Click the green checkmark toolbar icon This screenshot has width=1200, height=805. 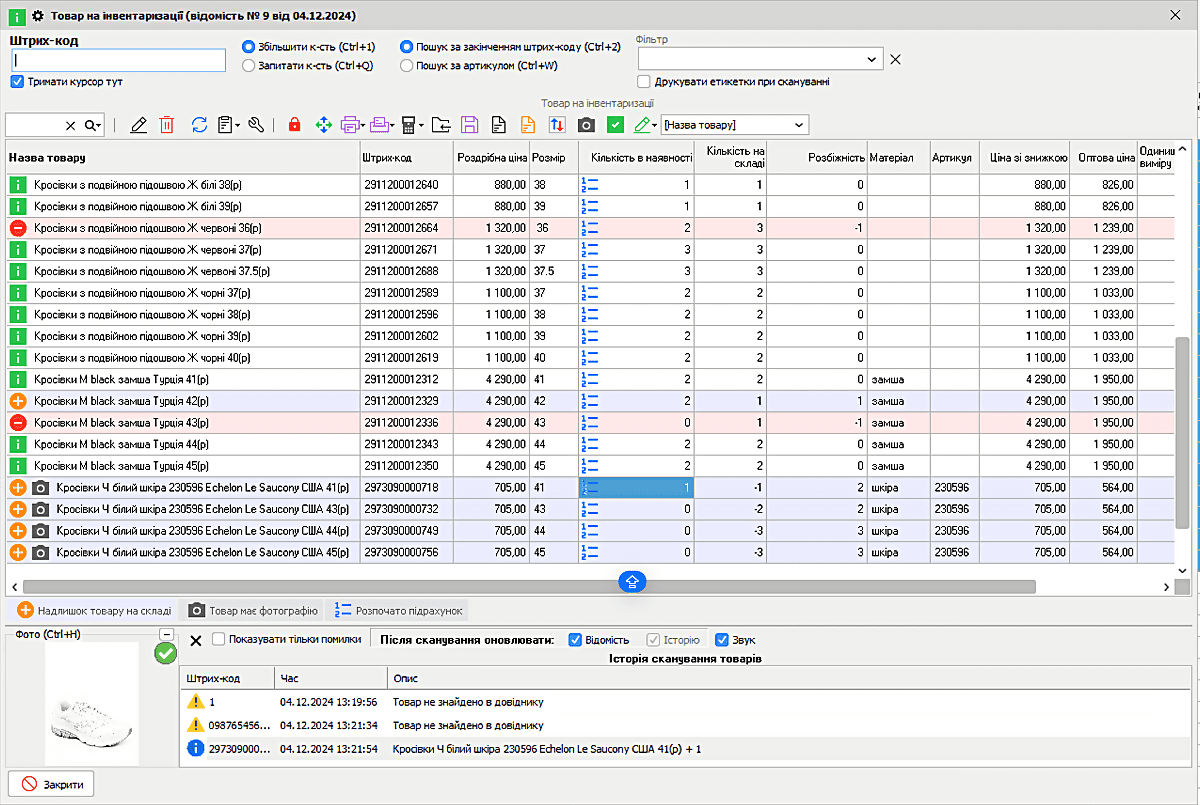[616, 125]
